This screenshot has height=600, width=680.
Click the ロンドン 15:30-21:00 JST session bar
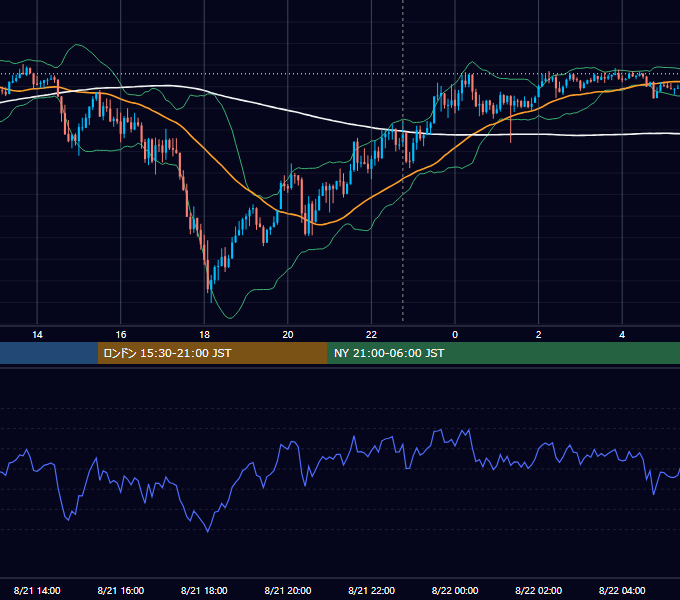click(x=212, y=353)
